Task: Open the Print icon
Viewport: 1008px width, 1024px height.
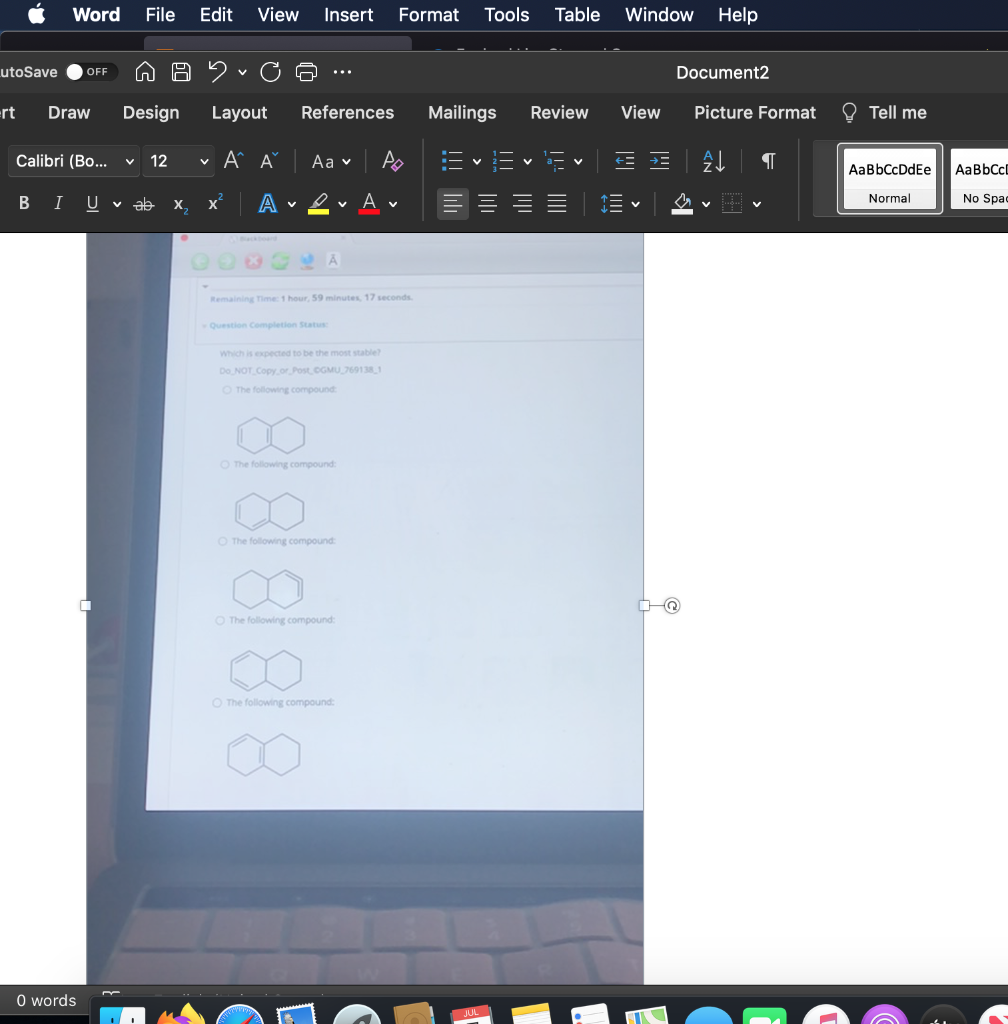Action: click(306, 71)
